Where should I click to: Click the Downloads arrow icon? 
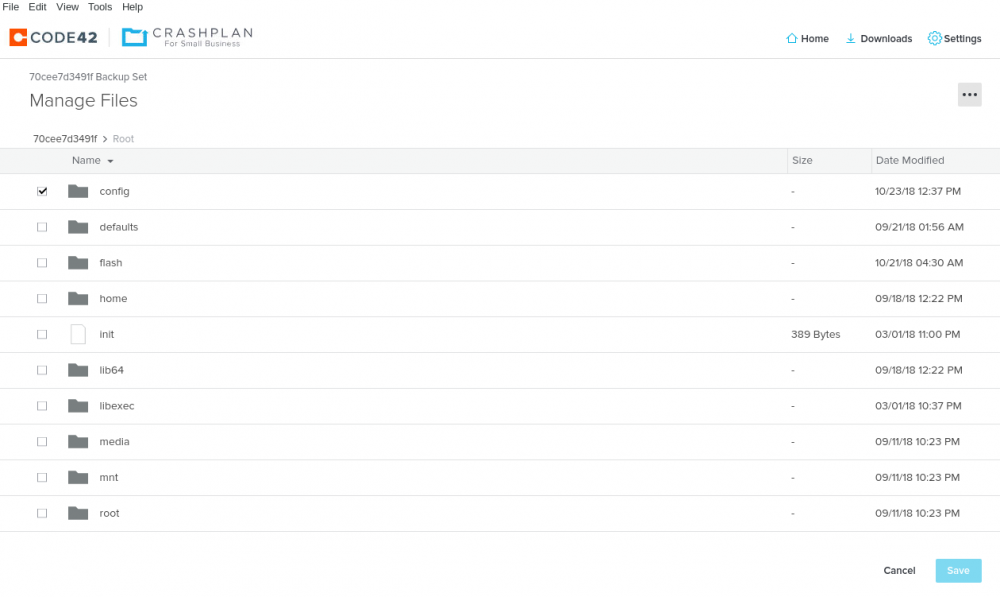850,38
